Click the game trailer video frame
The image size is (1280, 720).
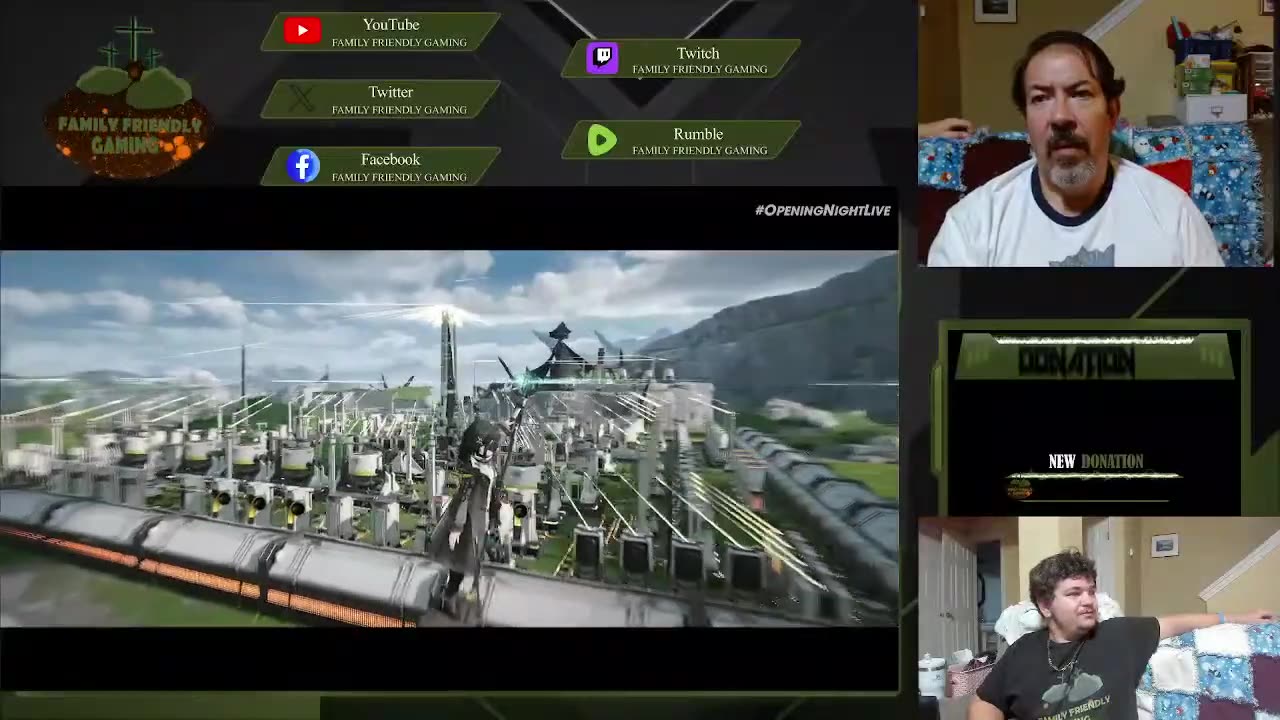449,438
